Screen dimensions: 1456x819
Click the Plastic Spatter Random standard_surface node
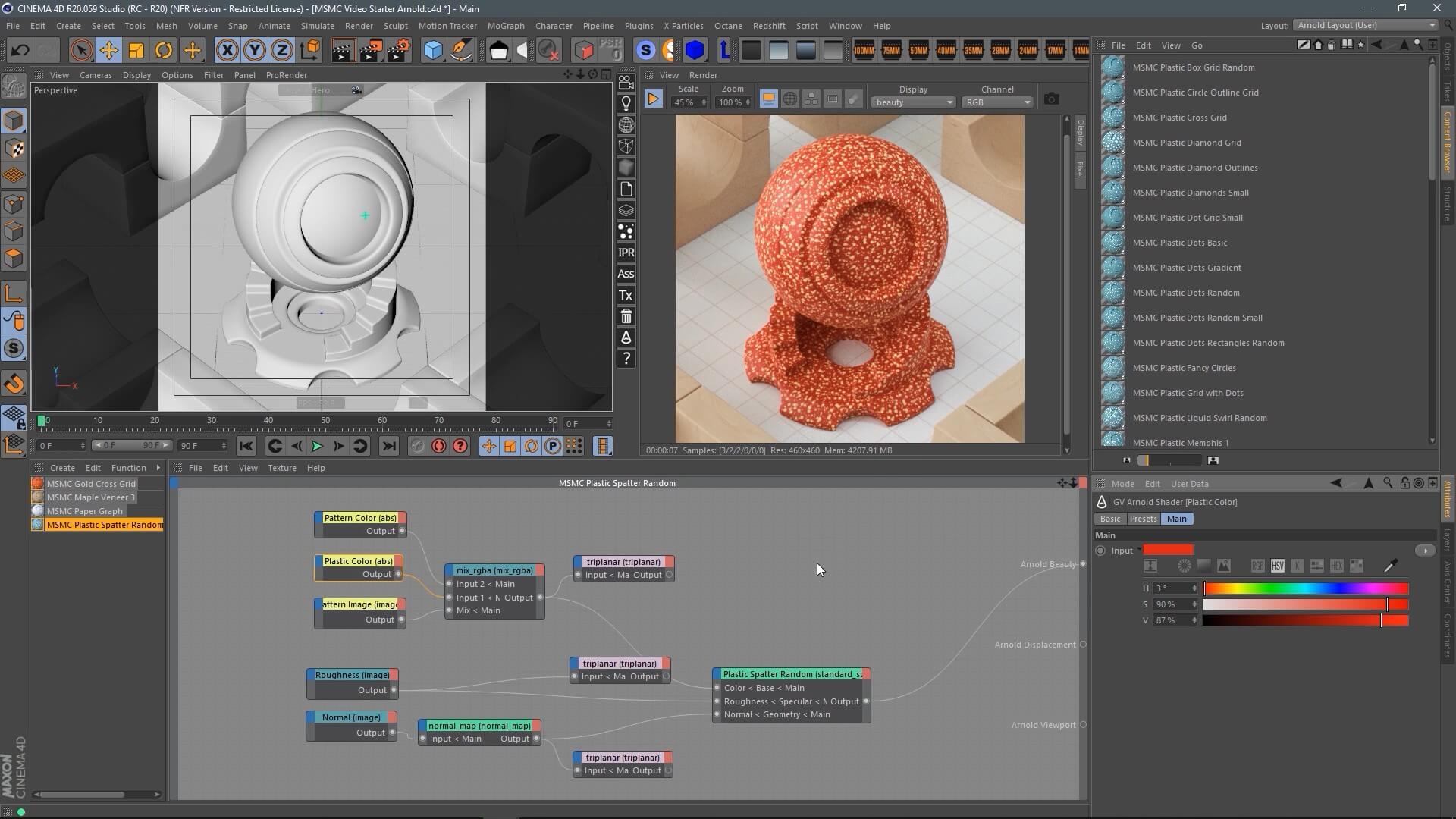click(791, 674)
